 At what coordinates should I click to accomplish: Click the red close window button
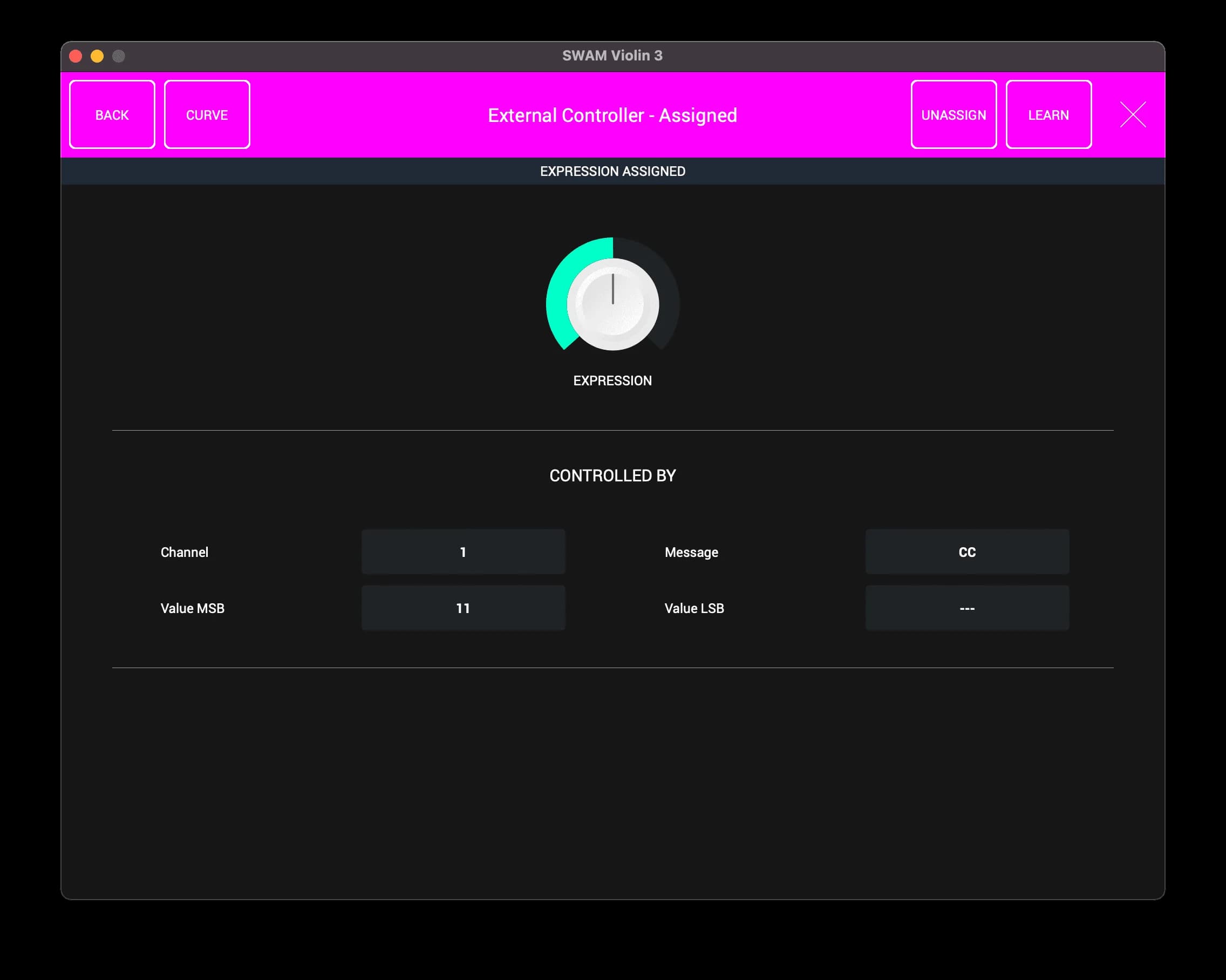(x=76, y=56)
